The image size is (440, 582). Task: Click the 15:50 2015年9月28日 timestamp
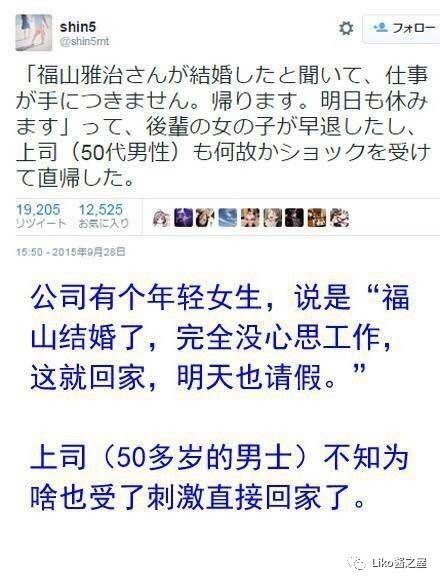tap(71, 252)
